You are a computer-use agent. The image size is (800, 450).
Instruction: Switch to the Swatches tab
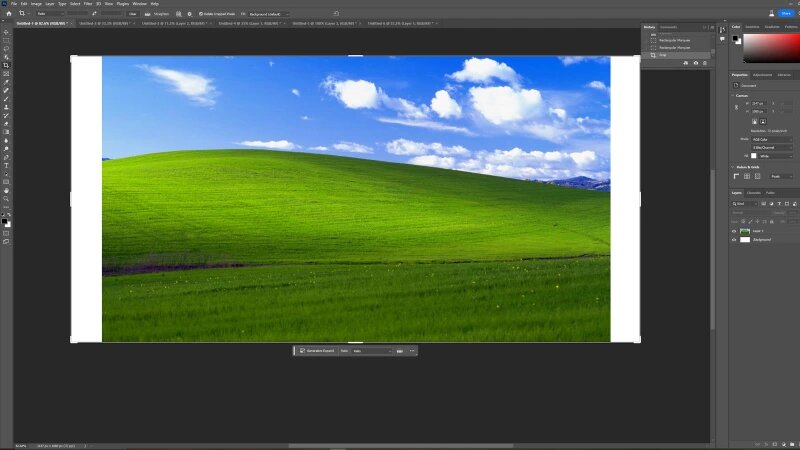click(x=752, y=27)
